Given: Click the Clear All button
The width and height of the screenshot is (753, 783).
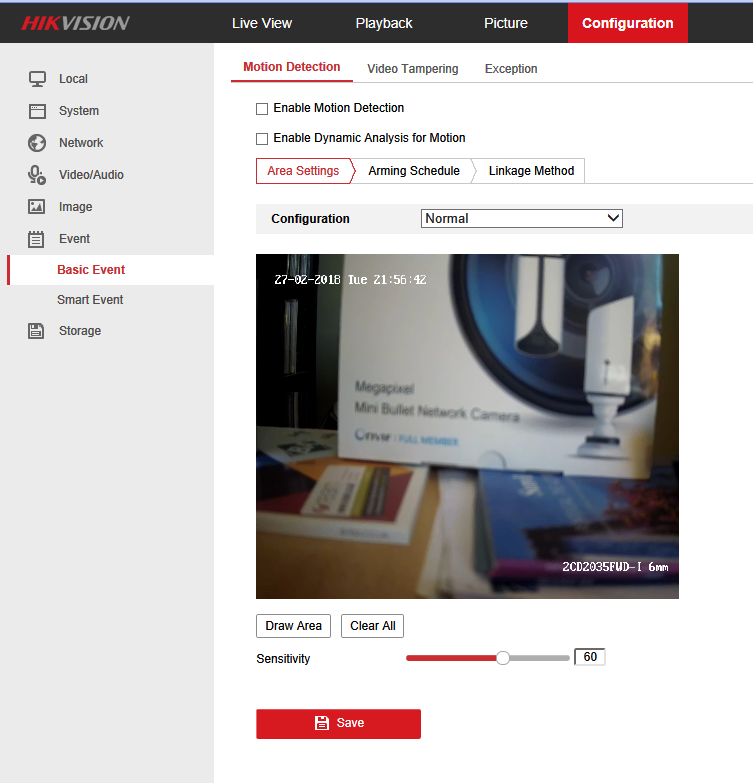Looking at the screenshot, I should 372,626.
